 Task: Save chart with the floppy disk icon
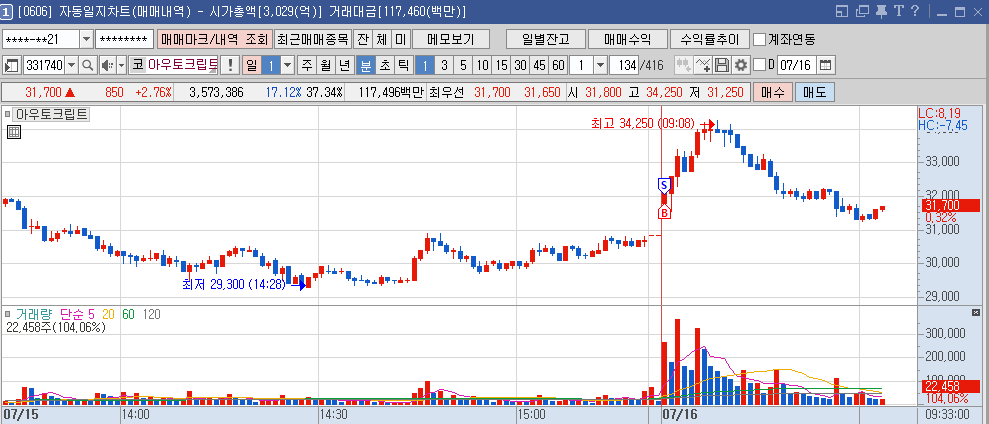pyautogui.click(x=722, y=65)
